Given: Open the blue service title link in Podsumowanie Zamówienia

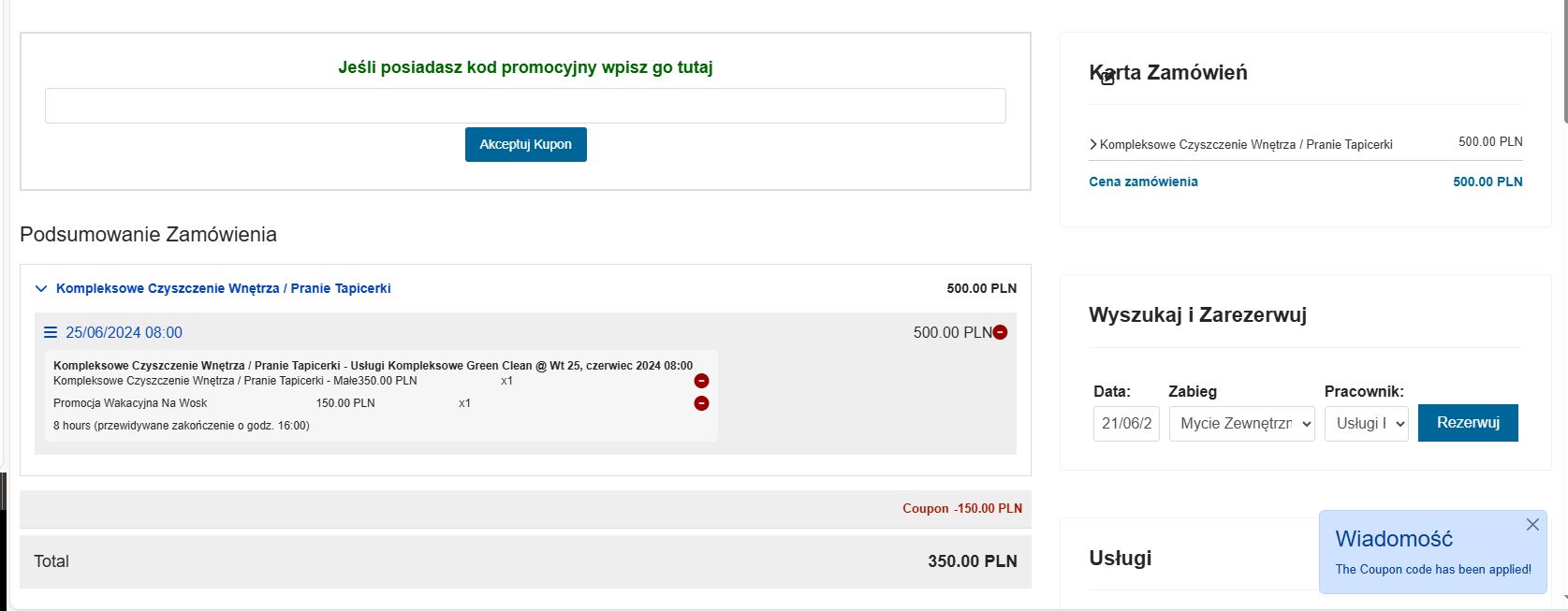Looking at the screenshot, I should pyautogui.click(x=223, y=288).
